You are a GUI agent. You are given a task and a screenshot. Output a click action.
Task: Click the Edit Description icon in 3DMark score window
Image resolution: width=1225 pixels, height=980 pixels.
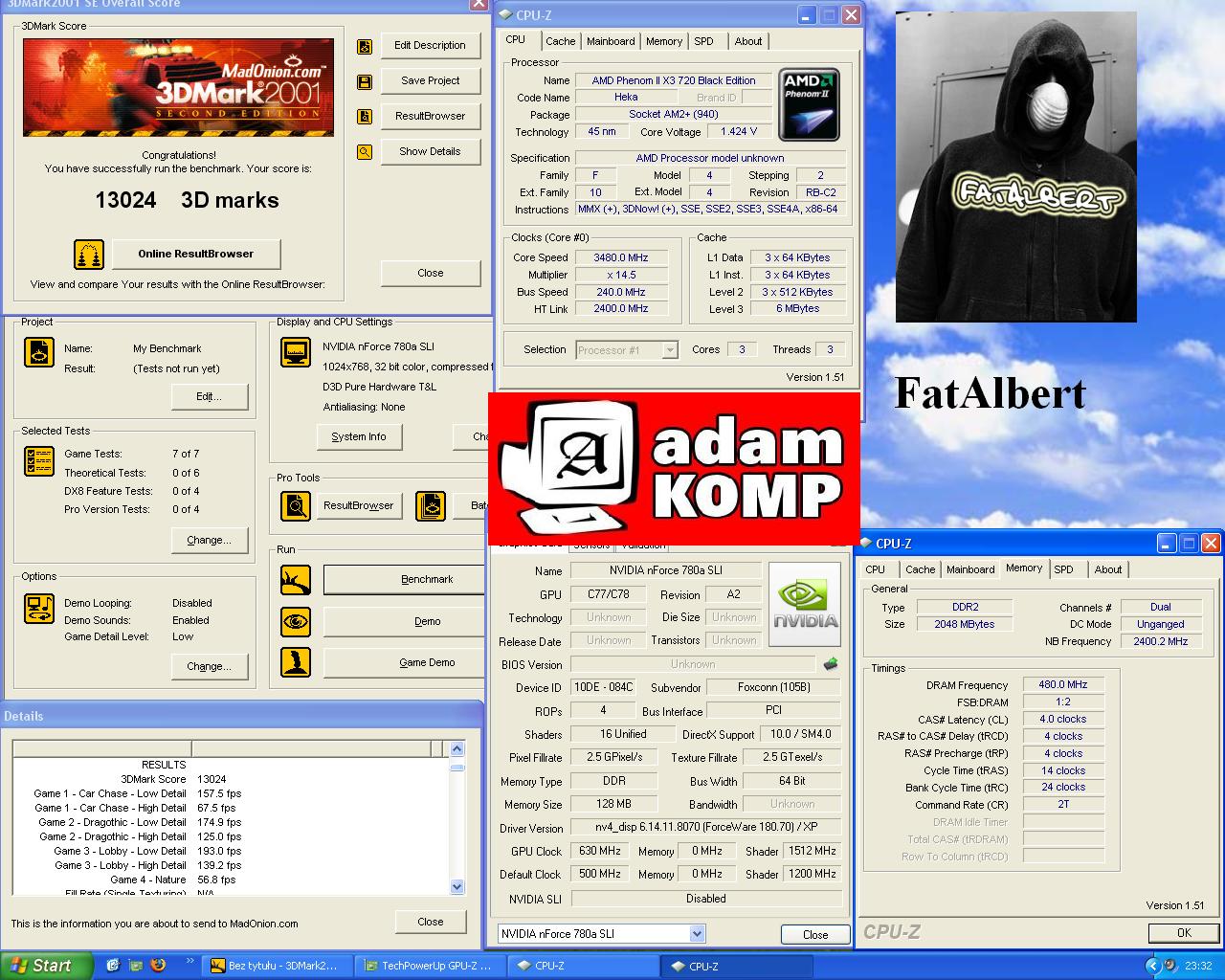365,46
